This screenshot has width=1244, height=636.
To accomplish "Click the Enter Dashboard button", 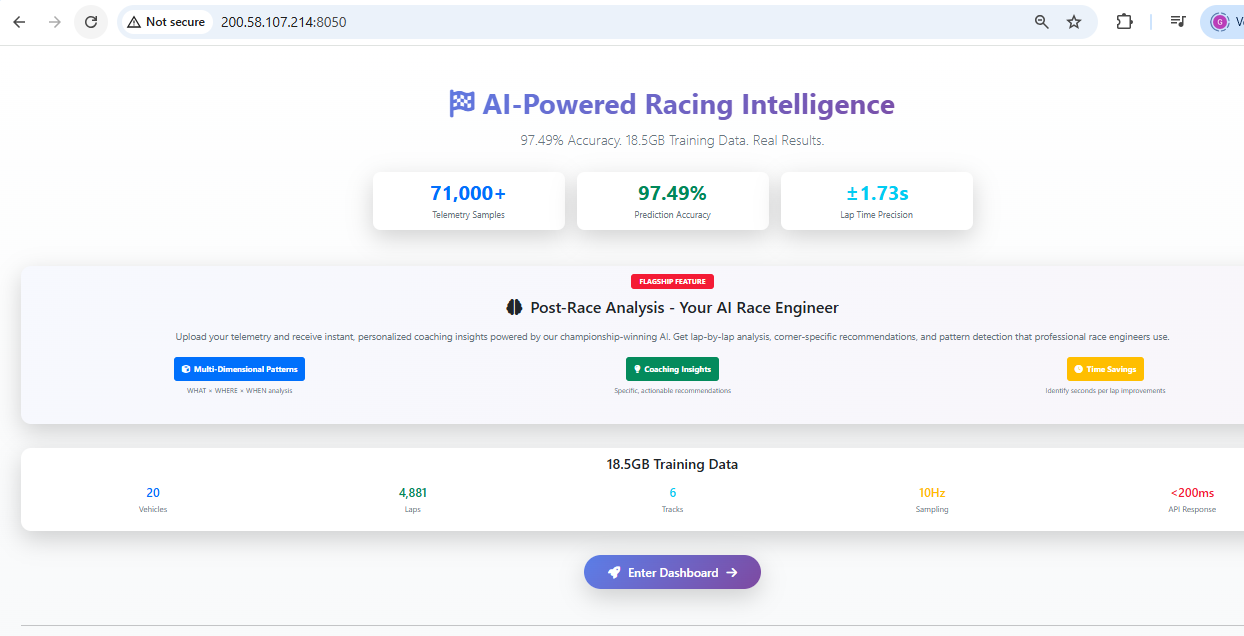I will [672, 572].
